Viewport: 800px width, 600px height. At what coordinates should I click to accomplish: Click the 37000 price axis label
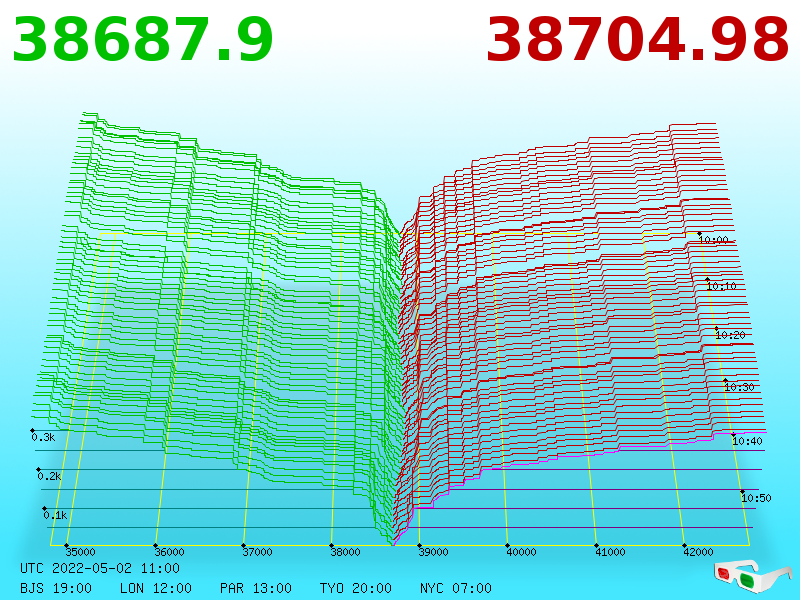coord(258,552)
